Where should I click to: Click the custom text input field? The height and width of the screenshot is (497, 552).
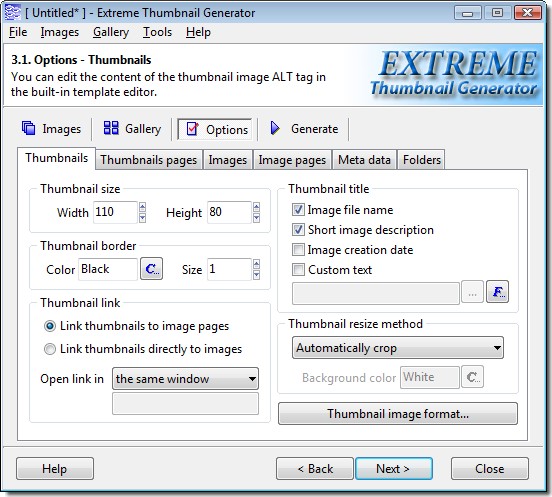376,292
